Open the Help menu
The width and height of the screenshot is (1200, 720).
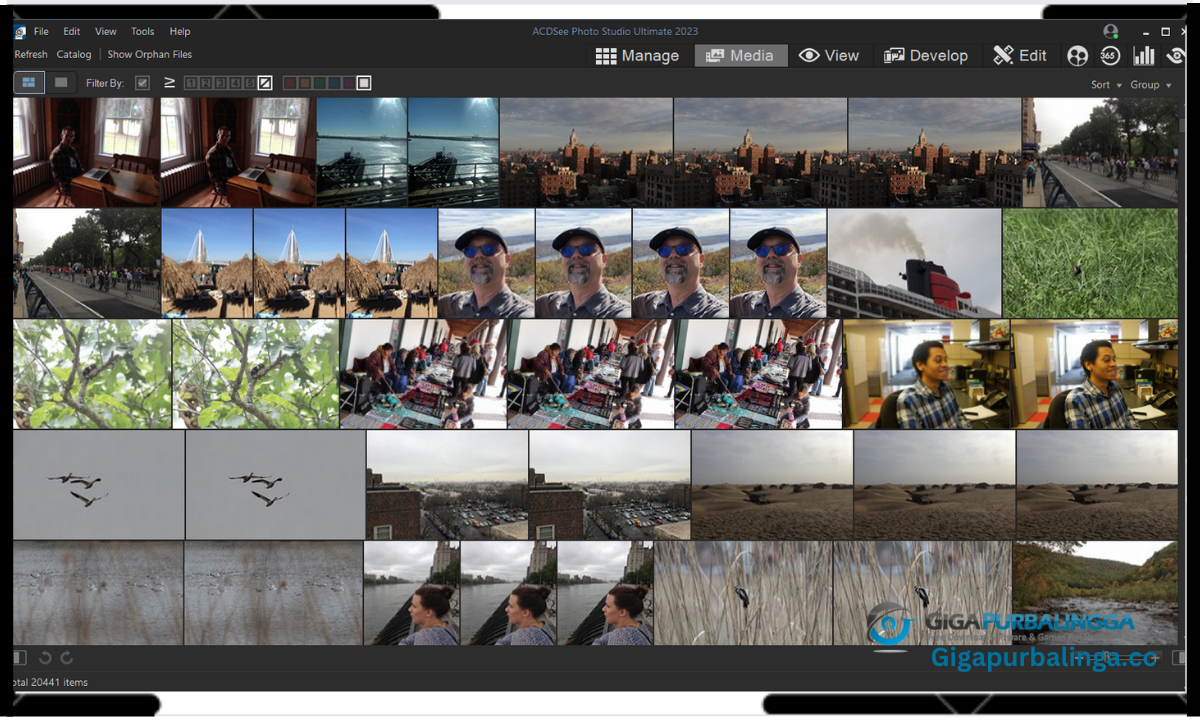pyautogui.click(x=180, y=32)
